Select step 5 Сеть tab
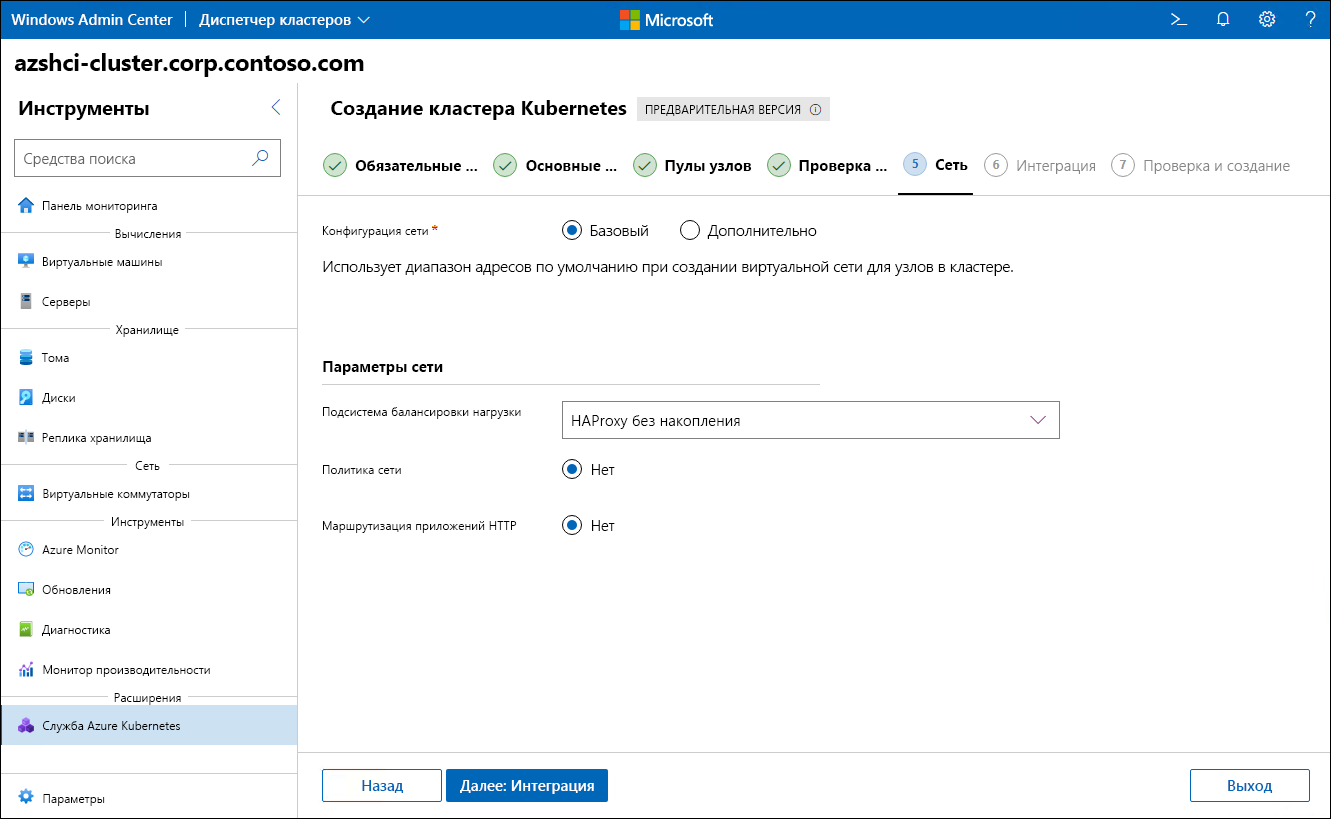 [x=935, y=165]
